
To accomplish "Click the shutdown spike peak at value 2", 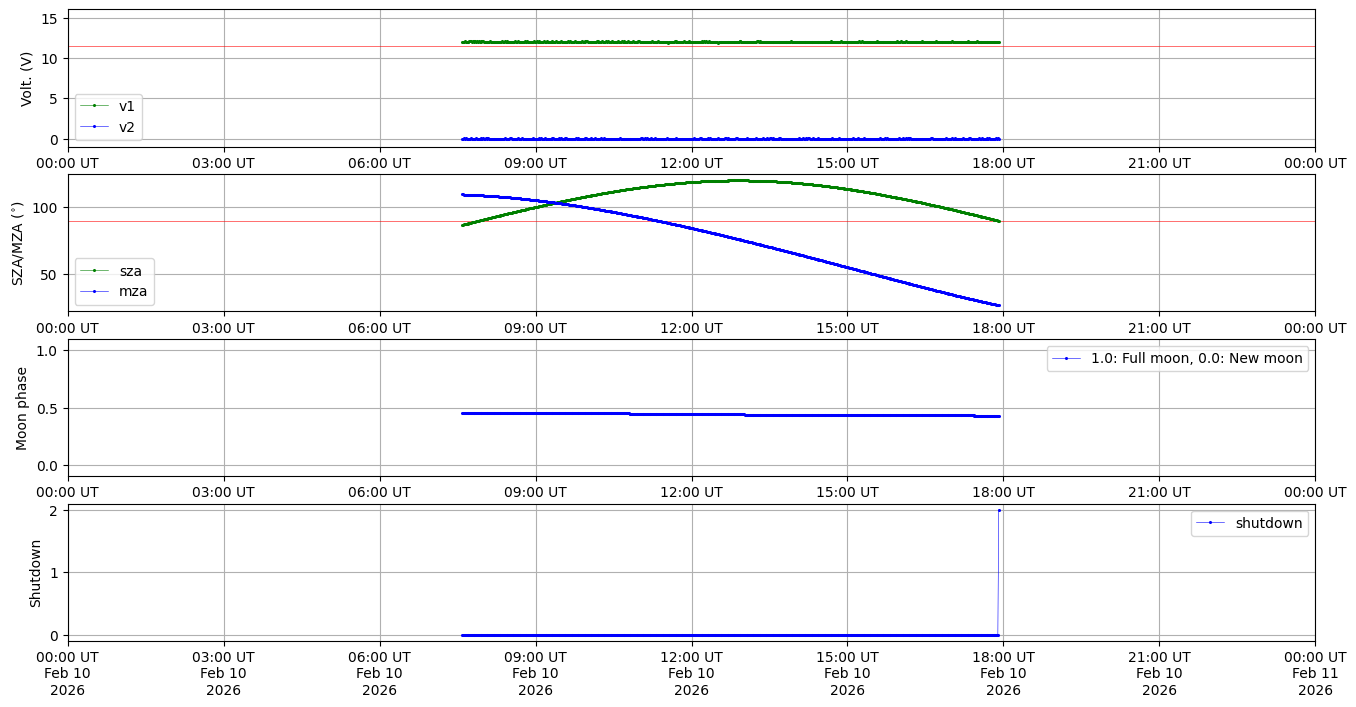I will click(x=999, y=511).
